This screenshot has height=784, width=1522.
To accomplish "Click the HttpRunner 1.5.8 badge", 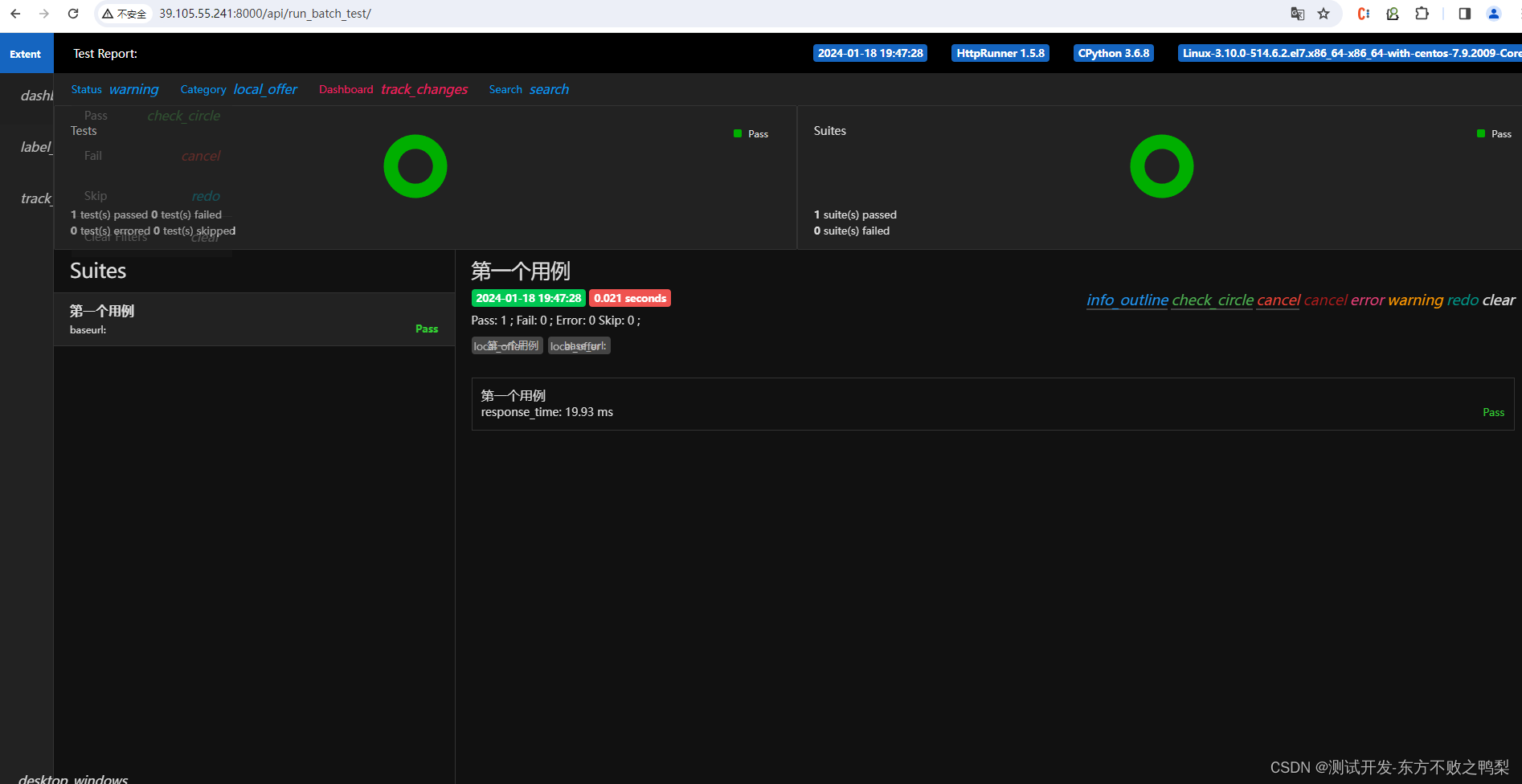I will pyautogui.click(x=1000, y=53).
